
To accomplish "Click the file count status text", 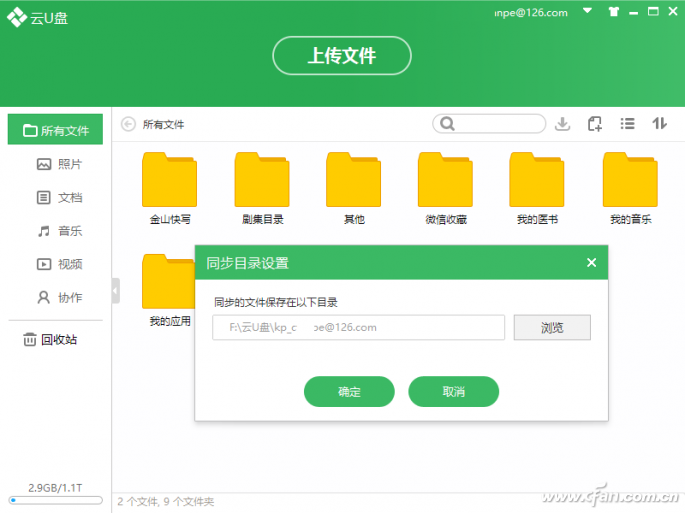I will (x=166, y=502).
